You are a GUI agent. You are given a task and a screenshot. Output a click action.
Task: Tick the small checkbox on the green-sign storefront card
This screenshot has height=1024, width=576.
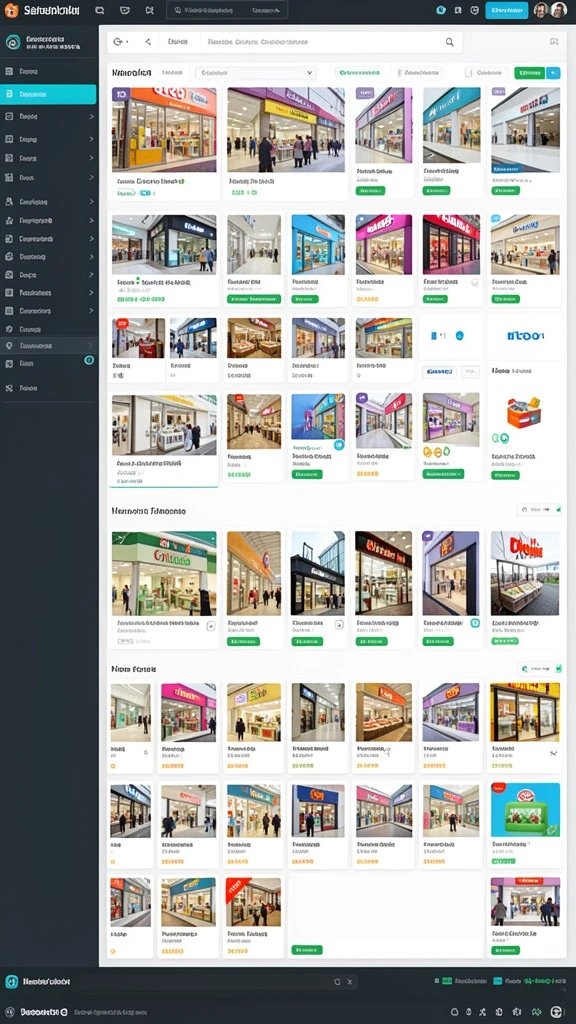[x=210, y=626]
